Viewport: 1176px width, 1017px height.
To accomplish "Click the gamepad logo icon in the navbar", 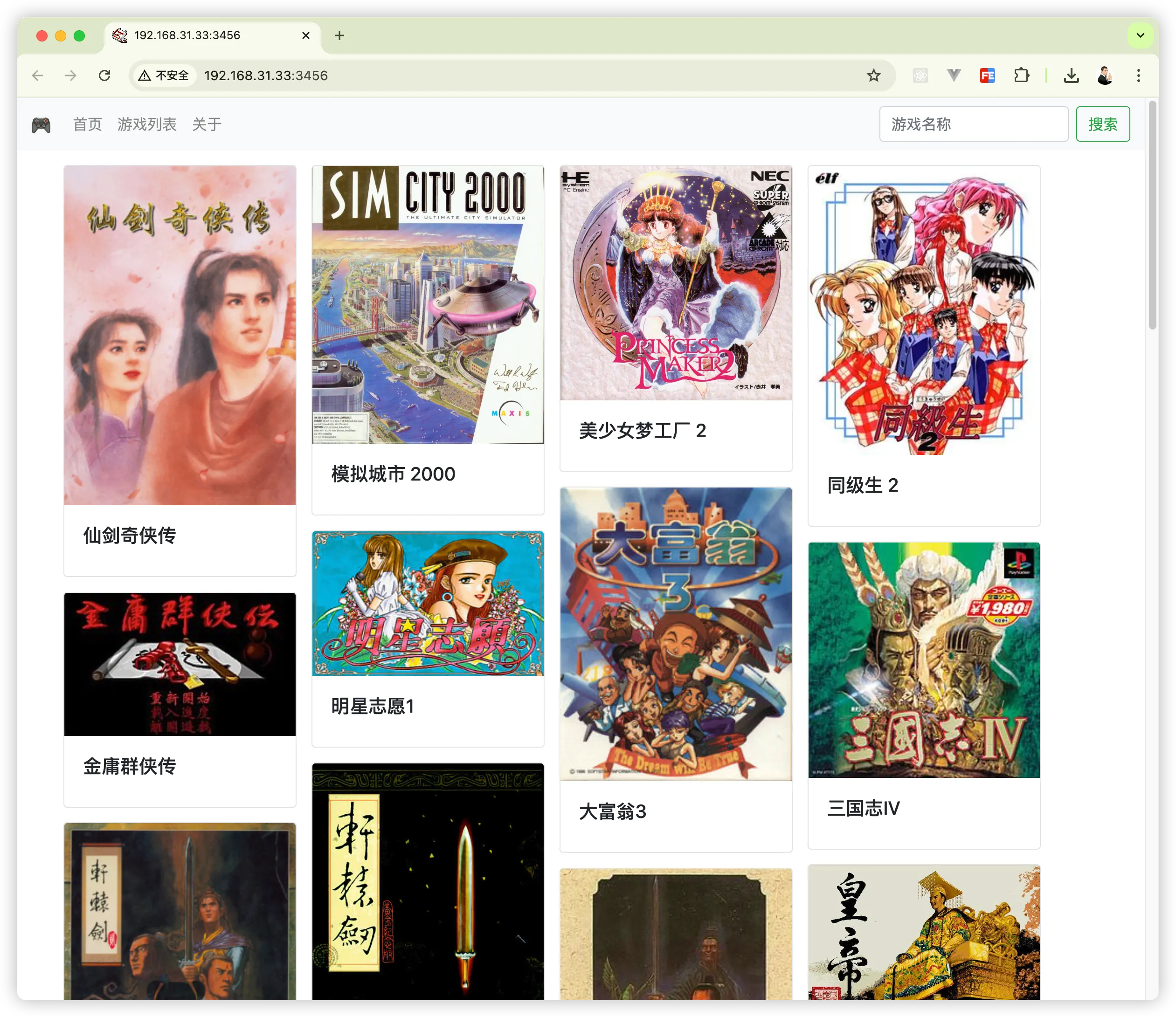I will pyautogui.click(x=41, y=125).
